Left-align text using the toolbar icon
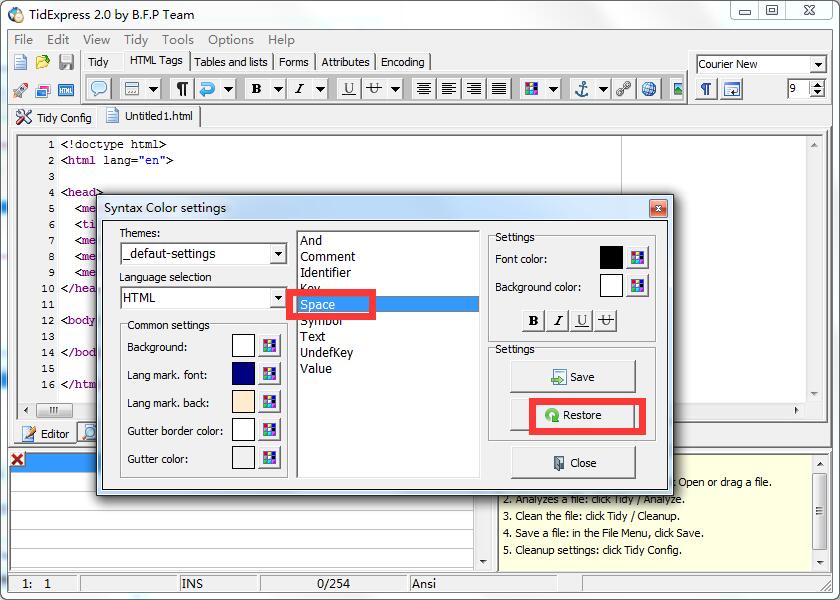 pos(448,88)
